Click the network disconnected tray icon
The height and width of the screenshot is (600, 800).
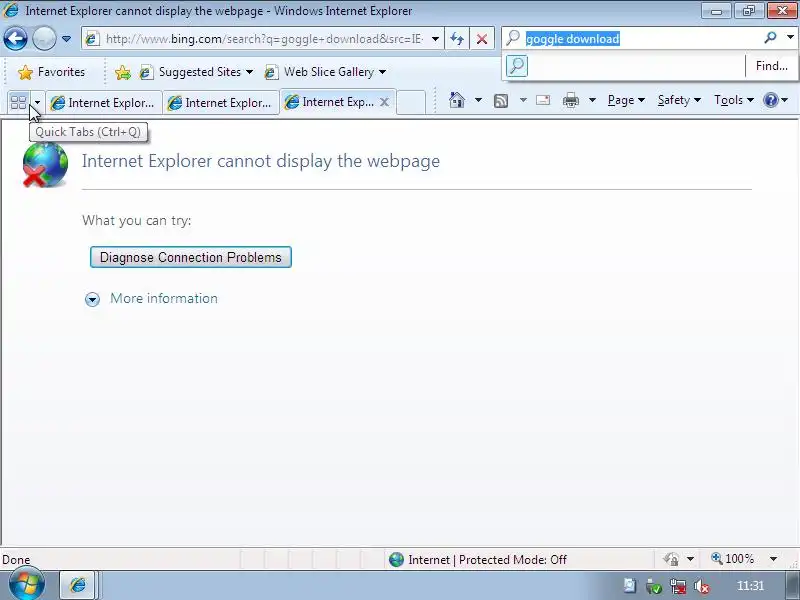coord(678,587)
